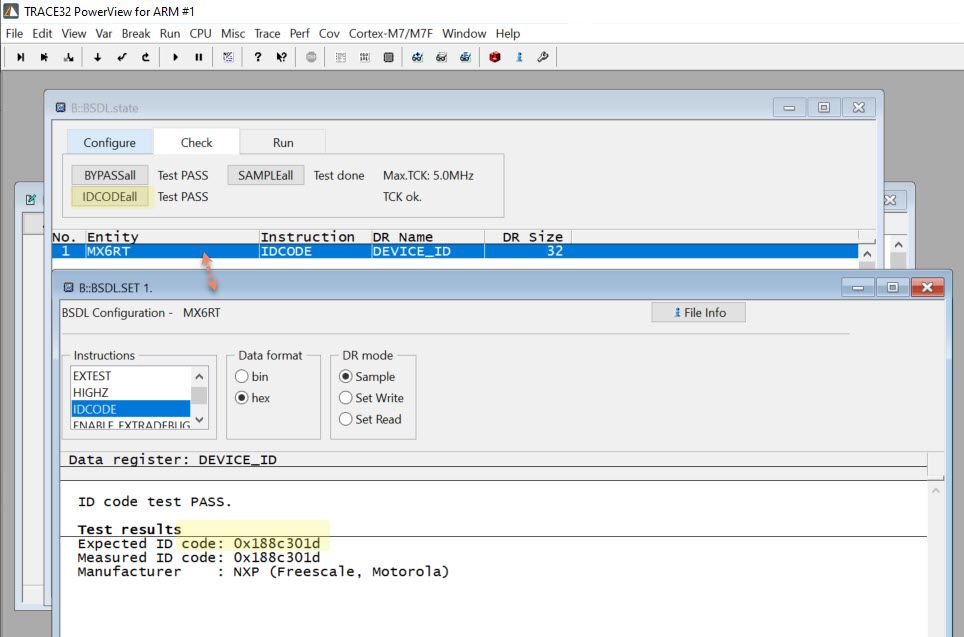Select IDCODE in Instructions list
This screenshot has width=964, height=637.
point(130,409)
